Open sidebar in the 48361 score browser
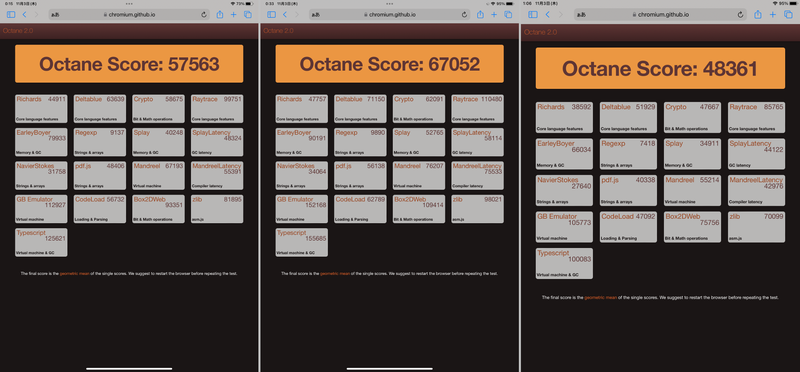The width and height of the screenshot is (800, 372). click(x=533, y=15)
